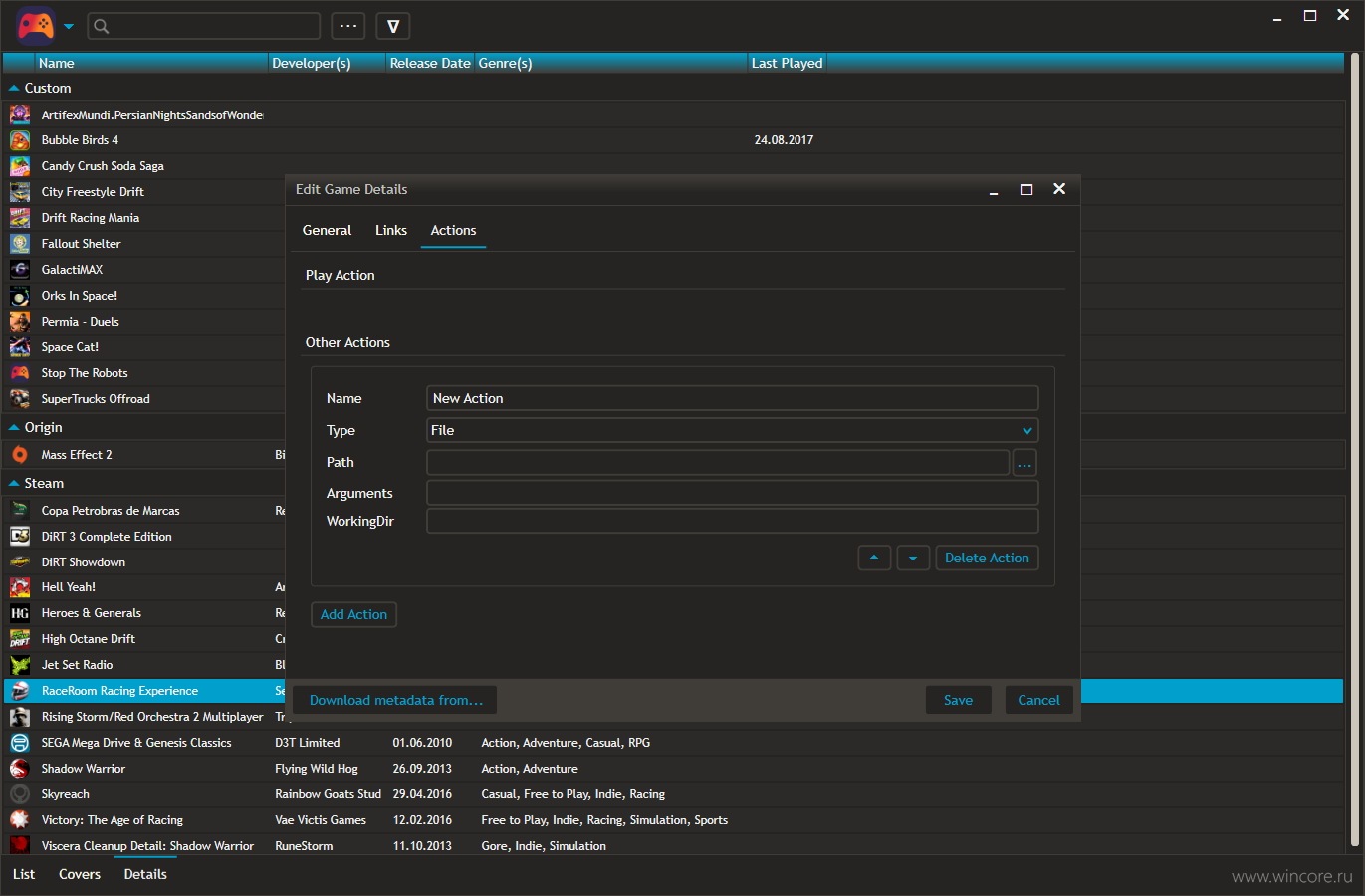Viewport: 1365px width, 896px height.
Task: Sort by Release Date column header
Action: (430, 63)
